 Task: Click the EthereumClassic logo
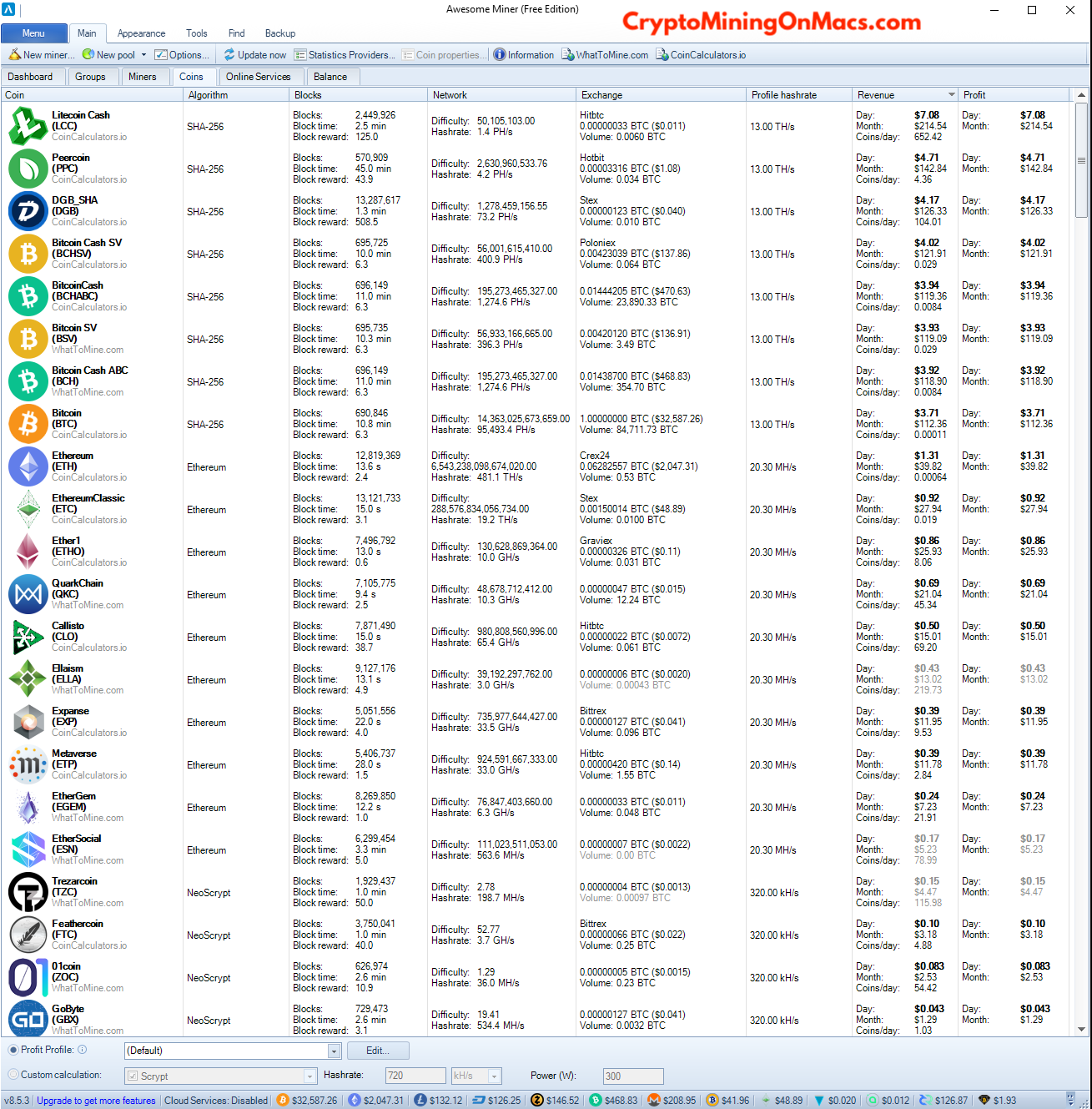(28, 509)
